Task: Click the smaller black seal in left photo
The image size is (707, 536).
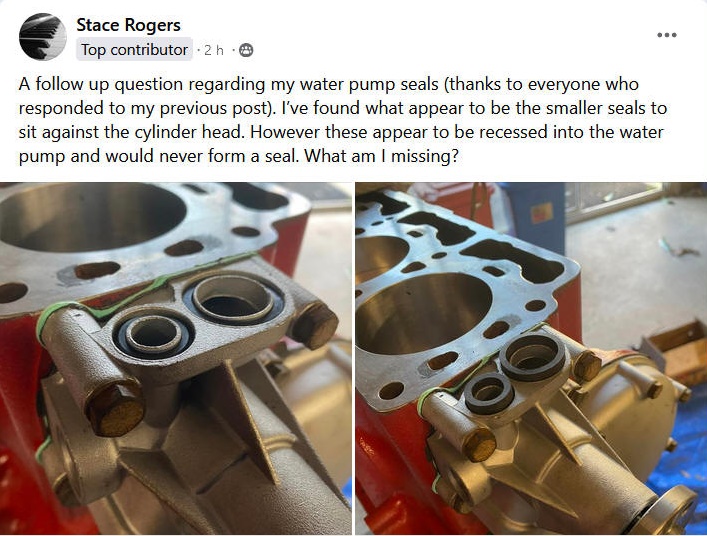Action: click(x=153, y=335)
